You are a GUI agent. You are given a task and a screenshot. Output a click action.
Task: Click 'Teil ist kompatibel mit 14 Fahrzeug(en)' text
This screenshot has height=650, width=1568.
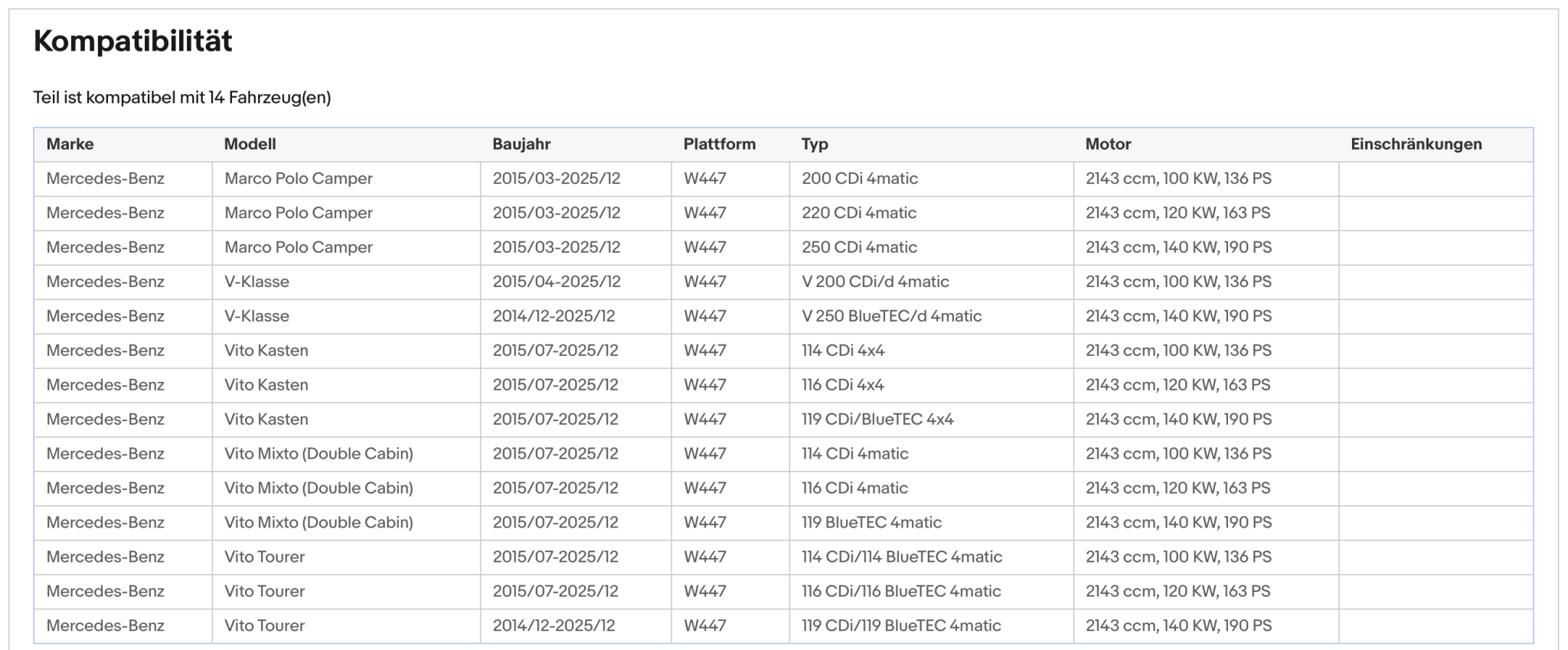(x=182, y=97)
